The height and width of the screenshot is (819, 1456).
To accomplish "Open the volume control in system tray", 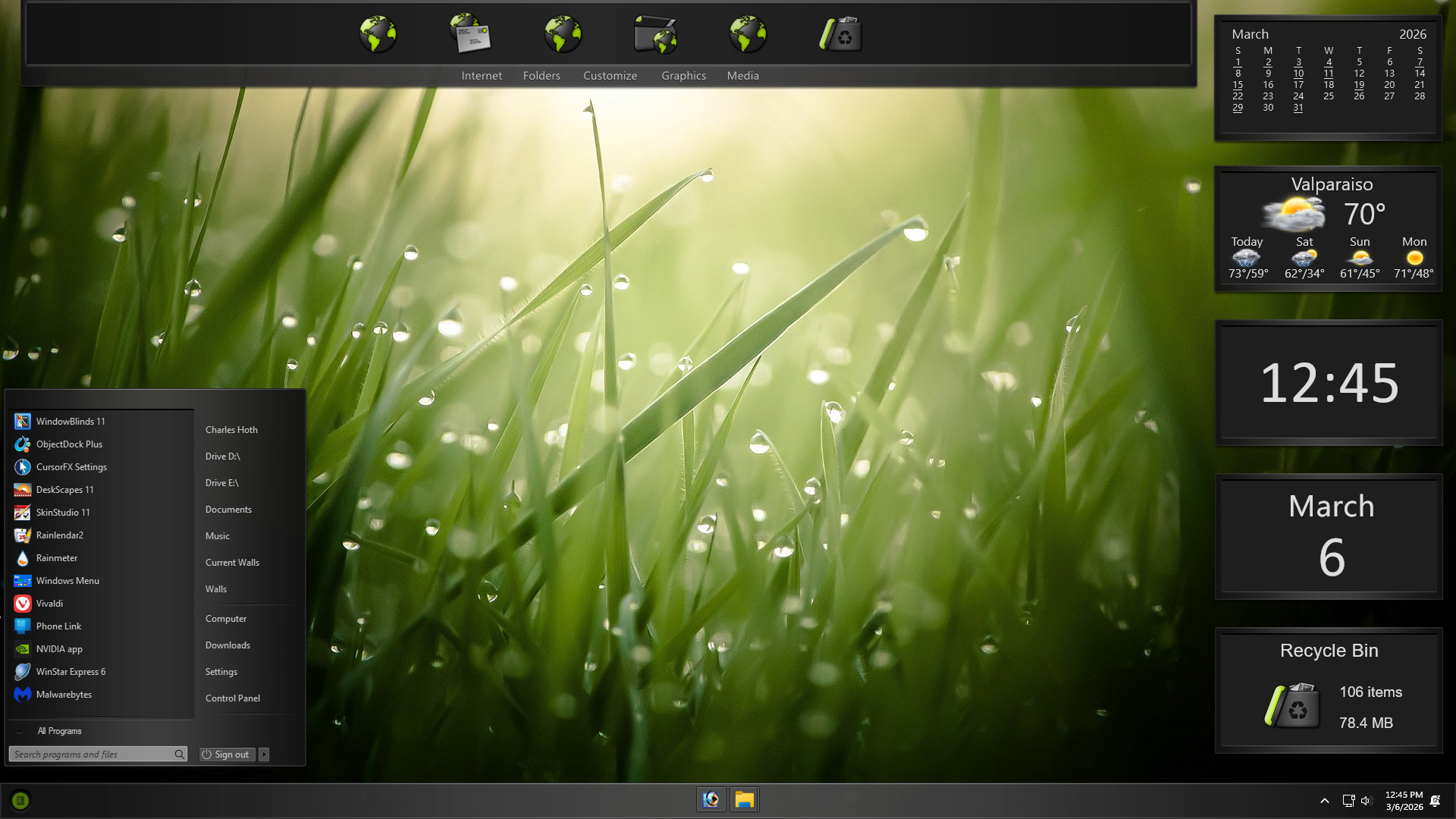I will [1367, 801].
